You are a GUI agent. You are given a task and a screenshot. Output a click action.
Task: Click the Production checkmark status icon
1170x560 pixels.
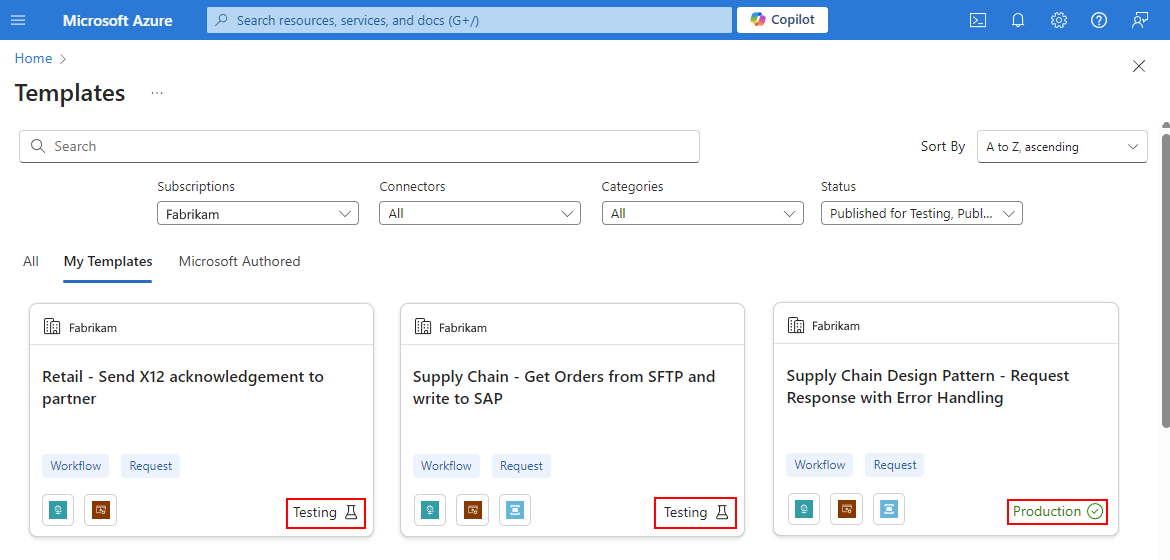1095,511
